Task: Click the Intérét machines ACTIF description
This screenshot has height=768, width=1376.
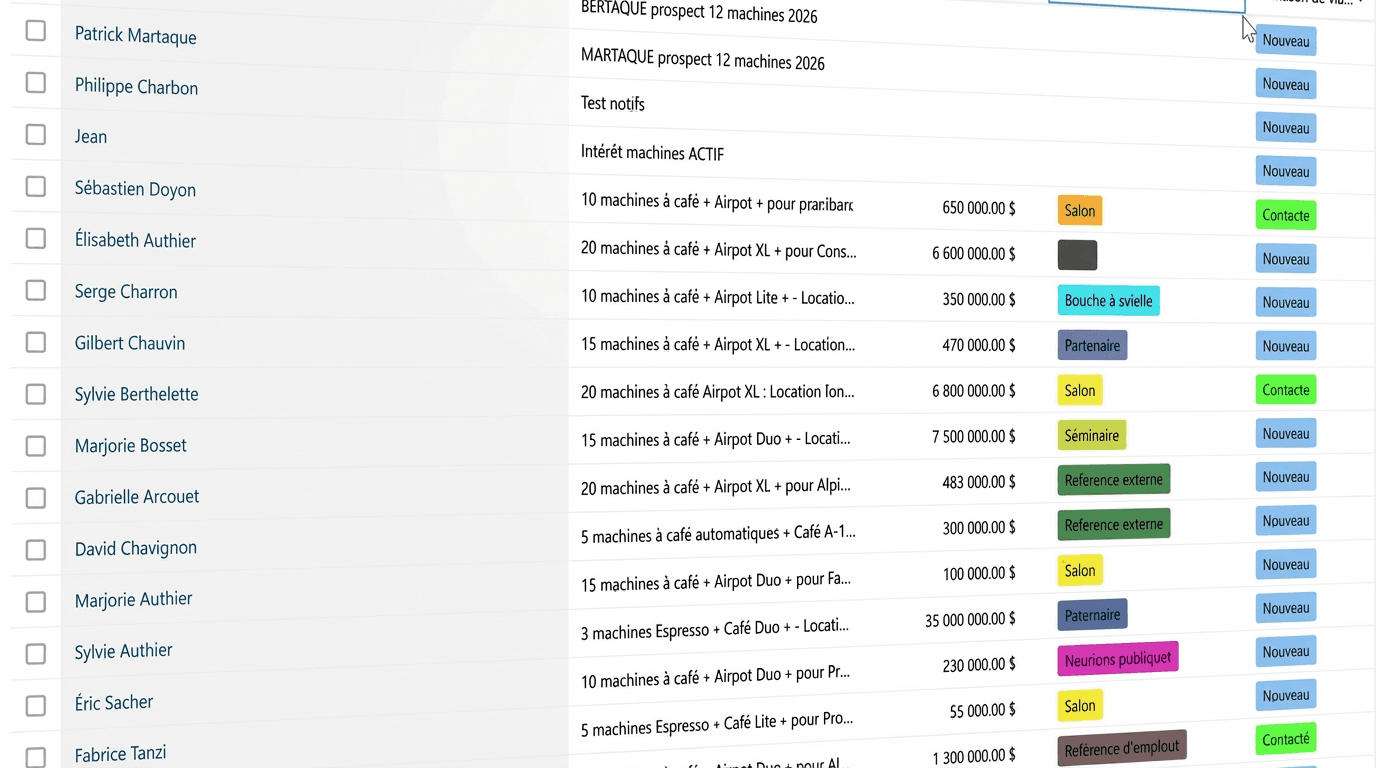Action: [x=652, y=153]
